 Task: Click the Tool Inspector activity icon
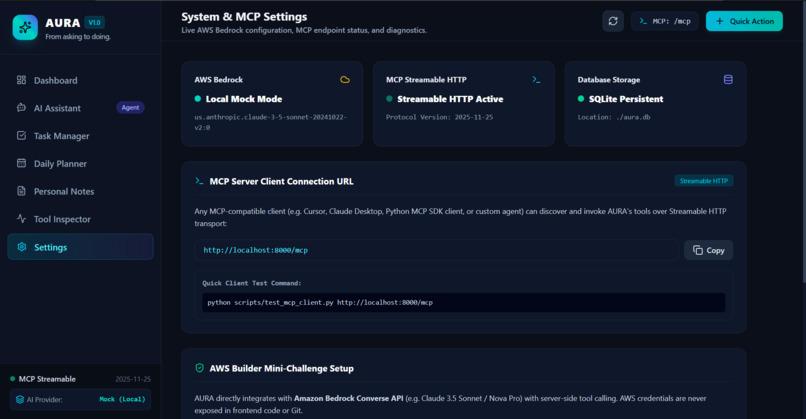coord(21,218)
